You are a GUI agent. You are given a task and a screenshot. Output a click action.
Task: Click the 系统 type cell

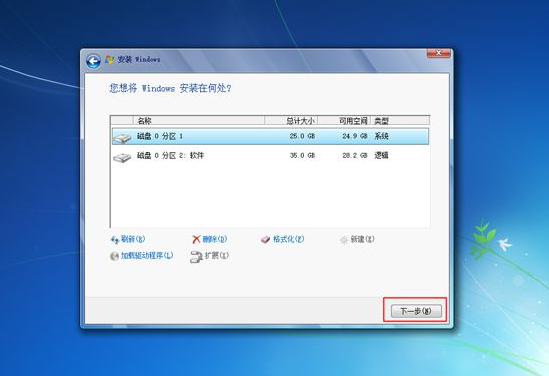[382, 136]
